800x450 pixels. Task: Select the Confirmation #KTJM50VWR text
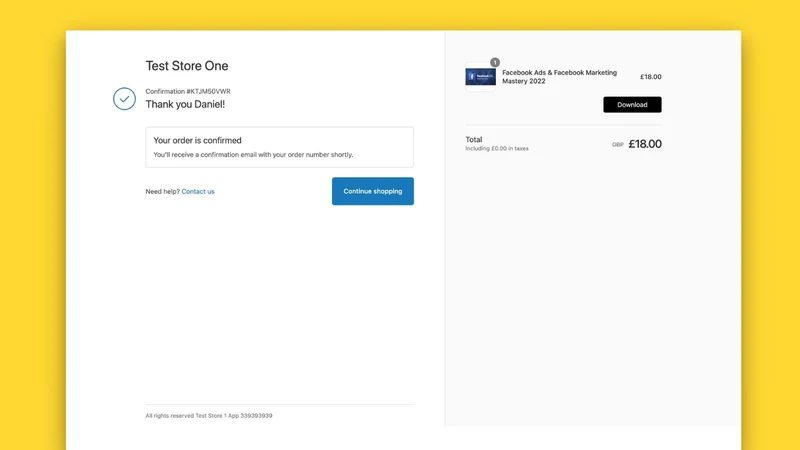tap(188, 91)
